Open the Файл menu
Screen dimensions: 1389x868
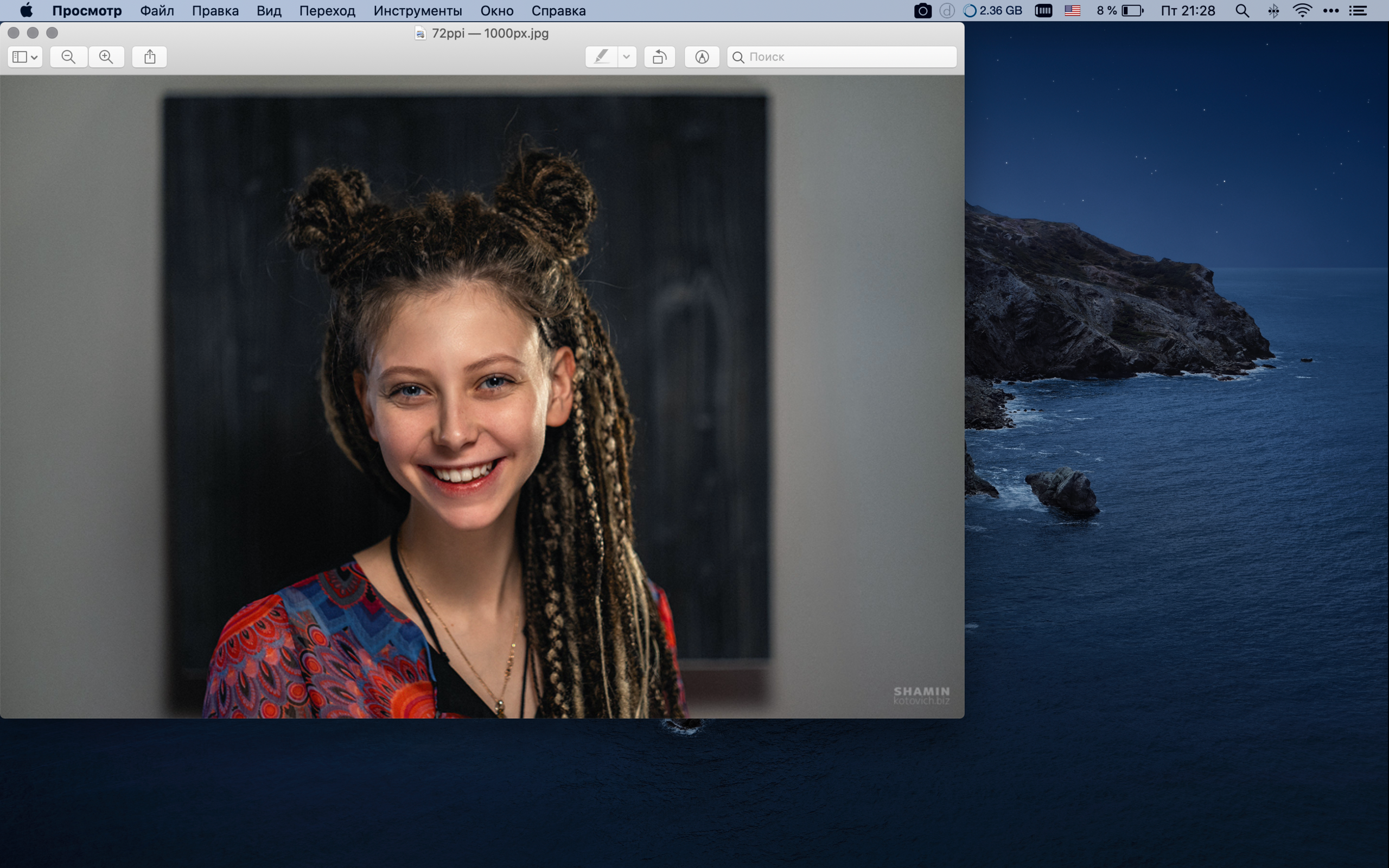pos(157,11)
